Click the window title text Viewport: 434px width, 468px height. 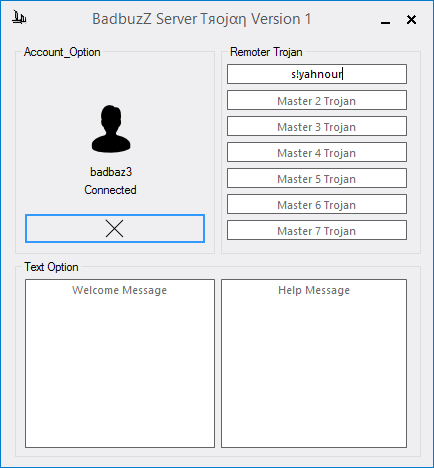pyautogui.click(x=202, y=19)
